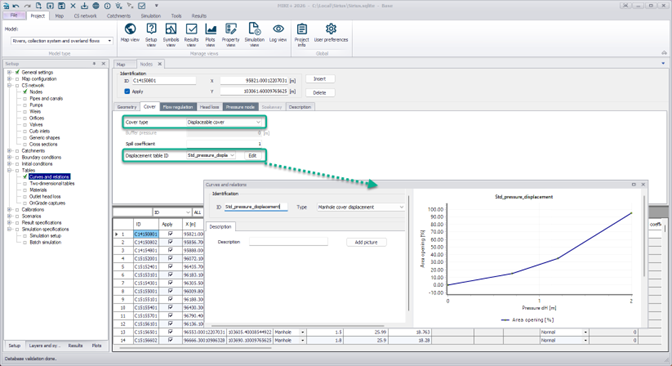Select Pipes and canals in Setup tree
The width and height of the screenshot is (672, 366).
[46, 99]
